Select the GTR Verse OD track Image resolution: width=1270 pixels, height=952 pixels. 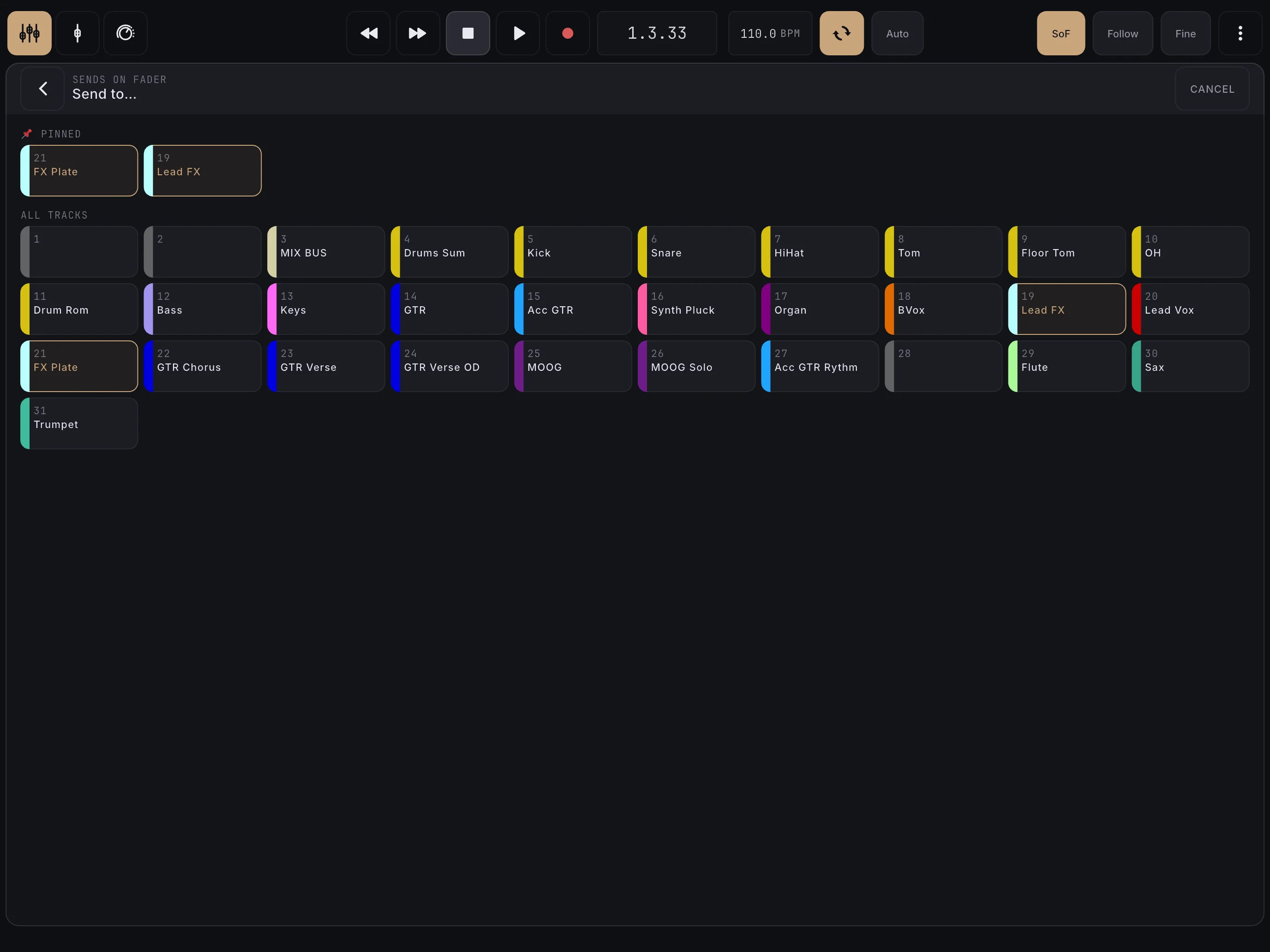click(449, 366)
